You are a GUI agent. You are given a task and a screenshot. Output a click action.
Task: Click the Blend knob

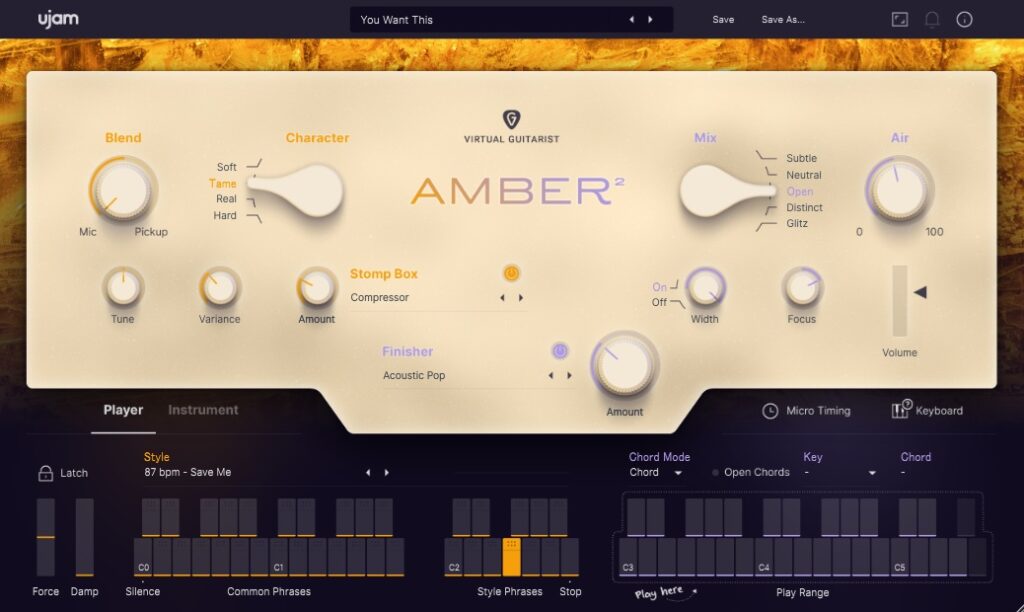[123, 189]
